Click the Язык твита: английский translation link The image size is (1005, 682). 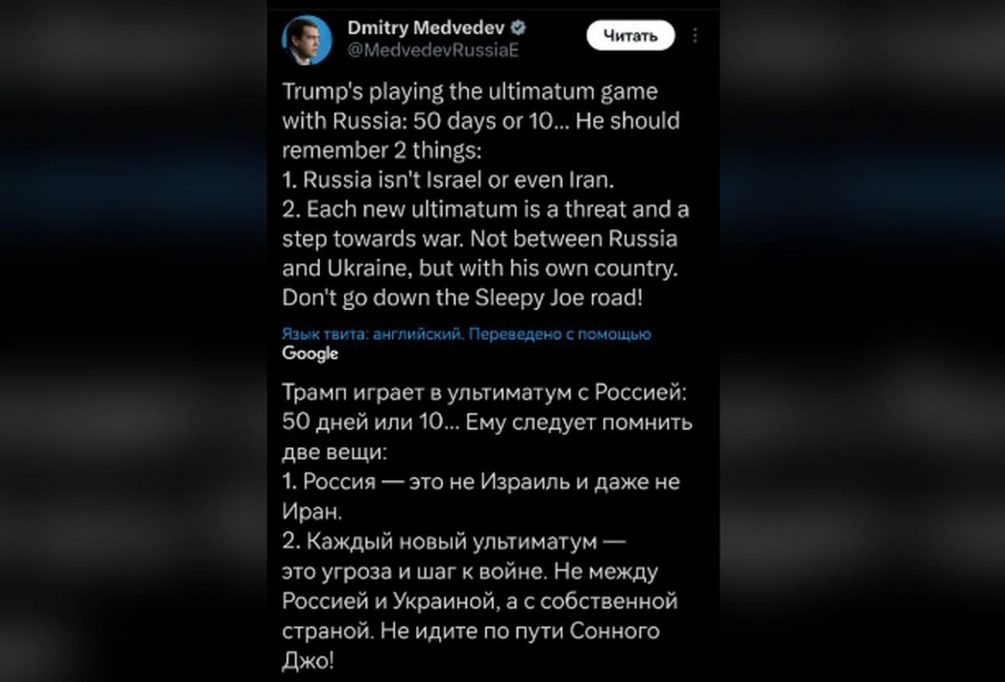373,334
